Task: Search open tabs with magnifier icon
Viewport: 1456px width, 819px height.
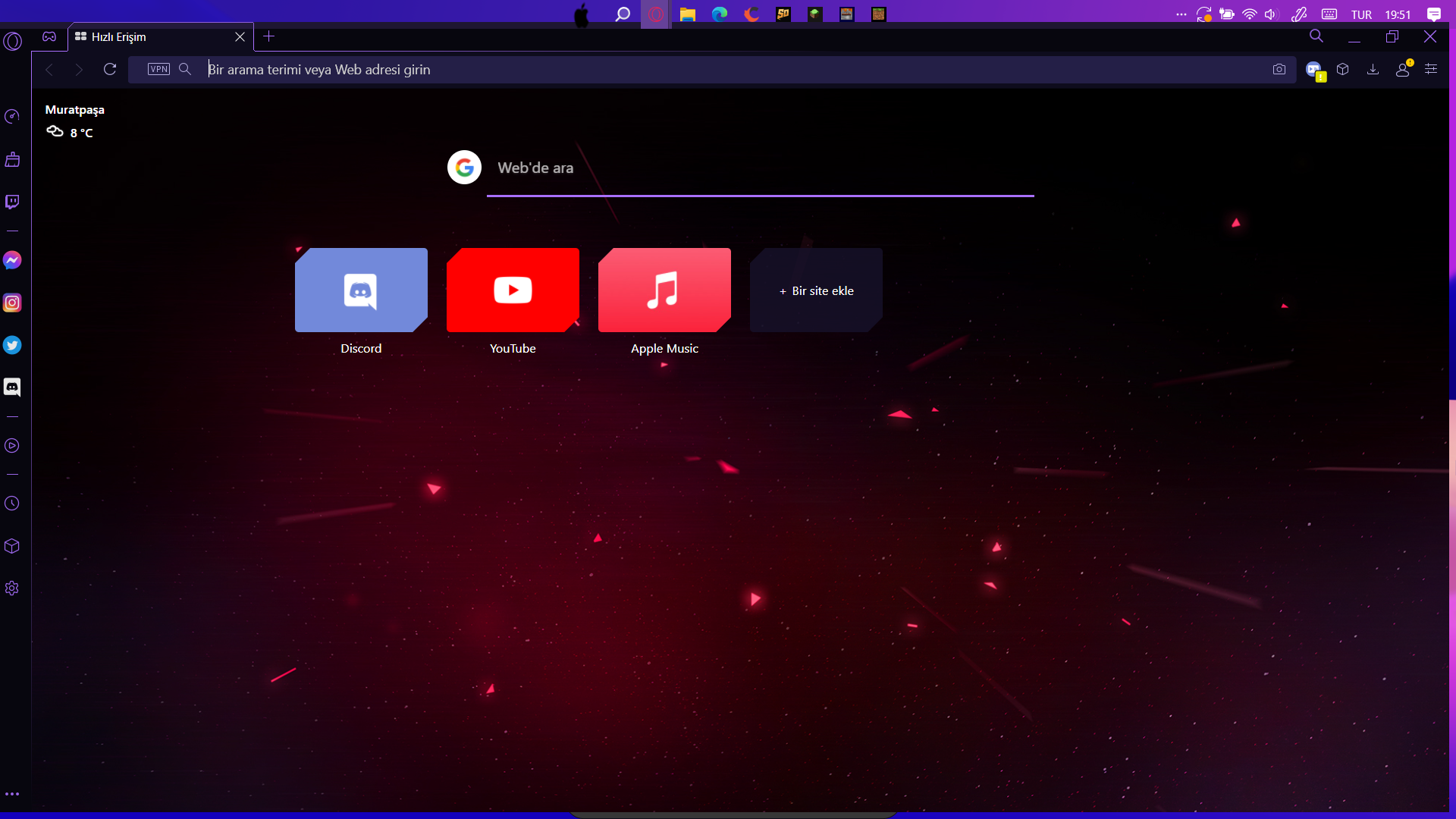Action: [x=1316, y=36]
